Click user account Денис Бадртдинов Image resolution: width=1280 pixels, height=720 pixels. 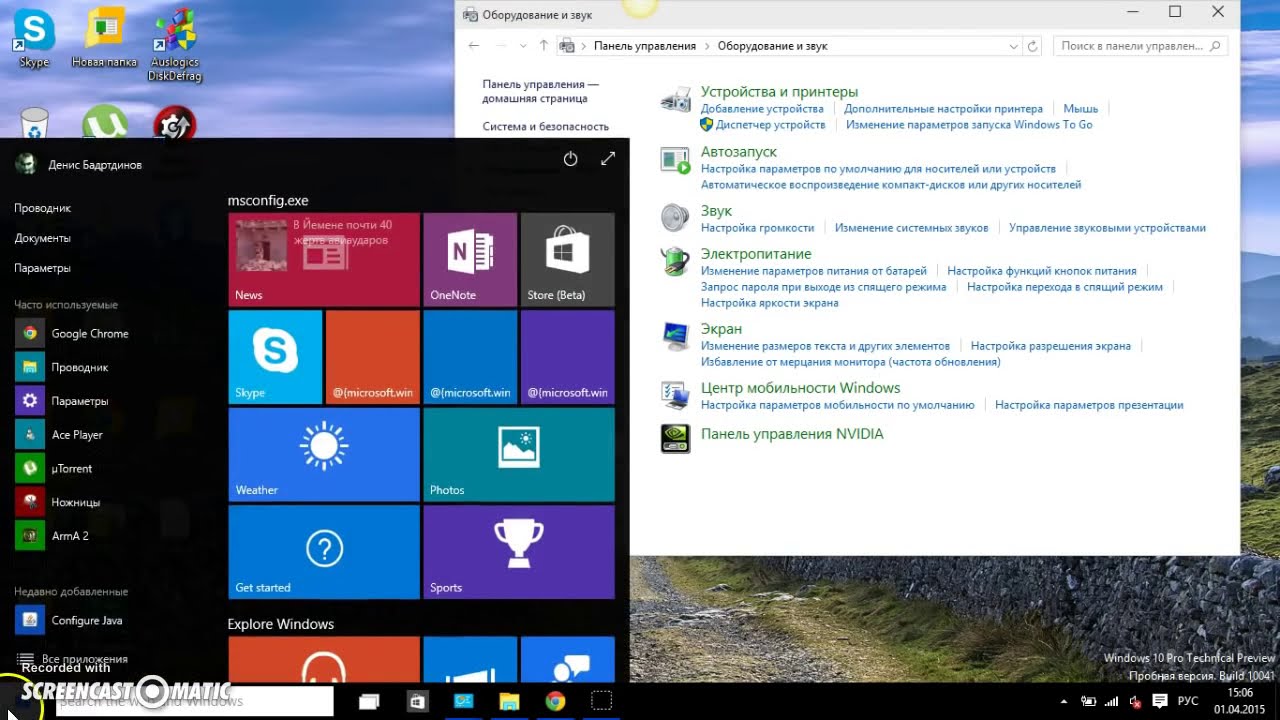point(80,165)
